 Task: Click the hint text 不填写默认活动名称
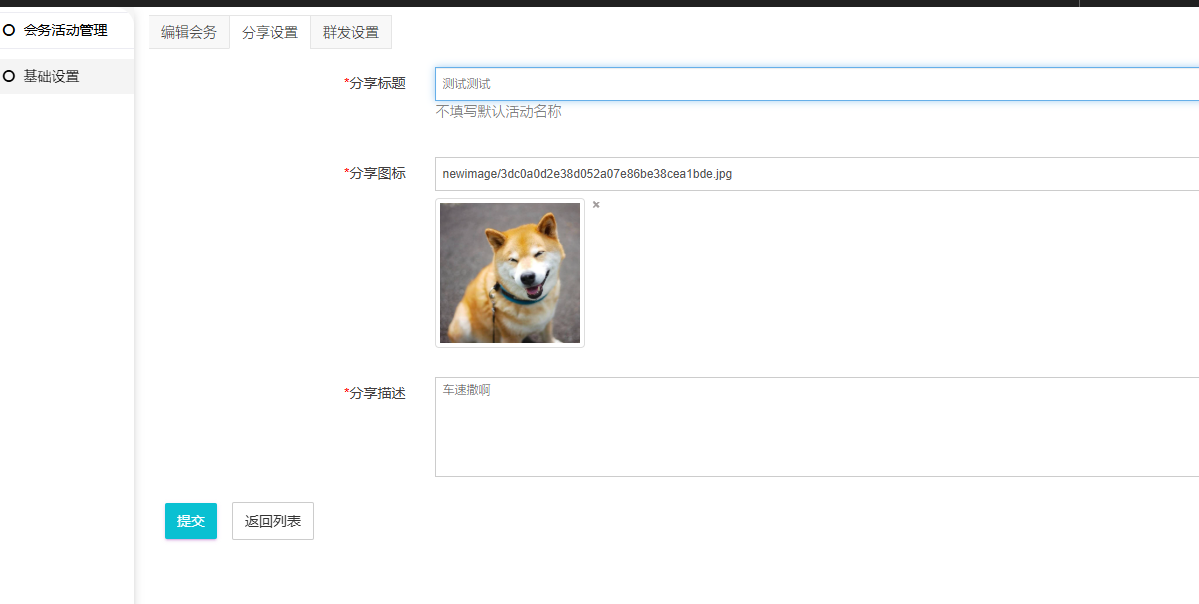coord(498,112)
